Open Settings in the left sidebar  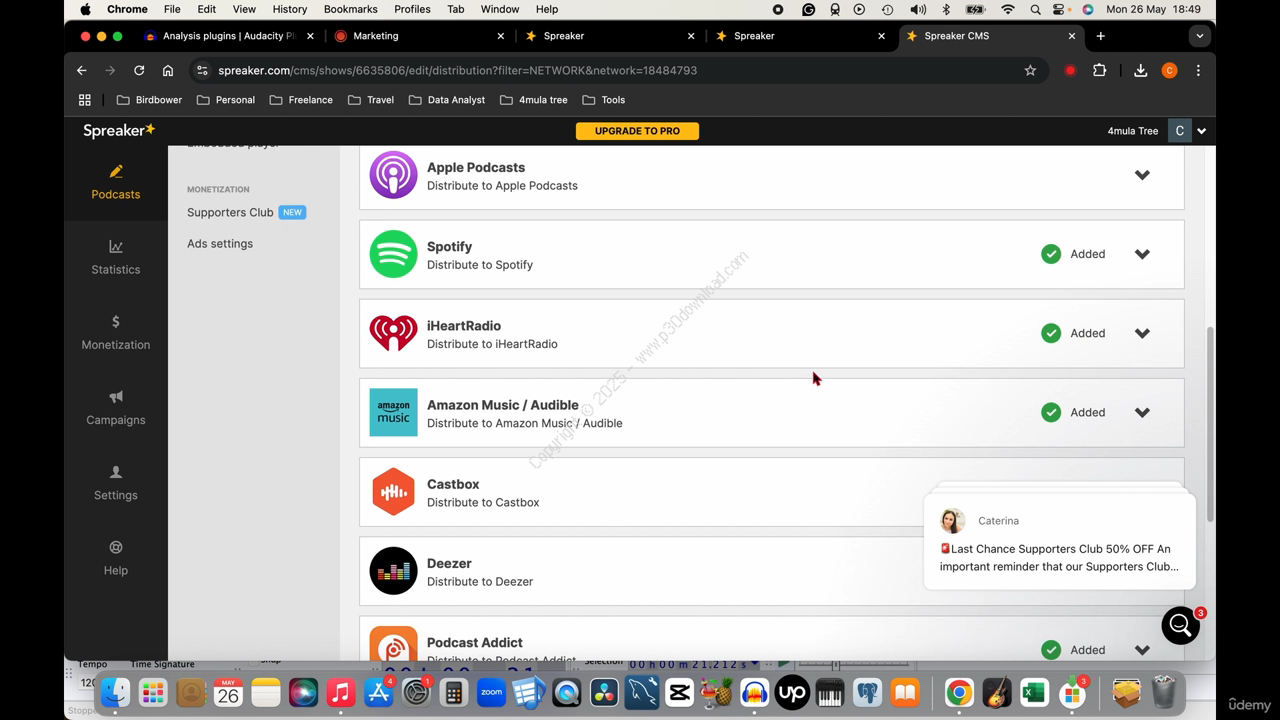(116, 482)
